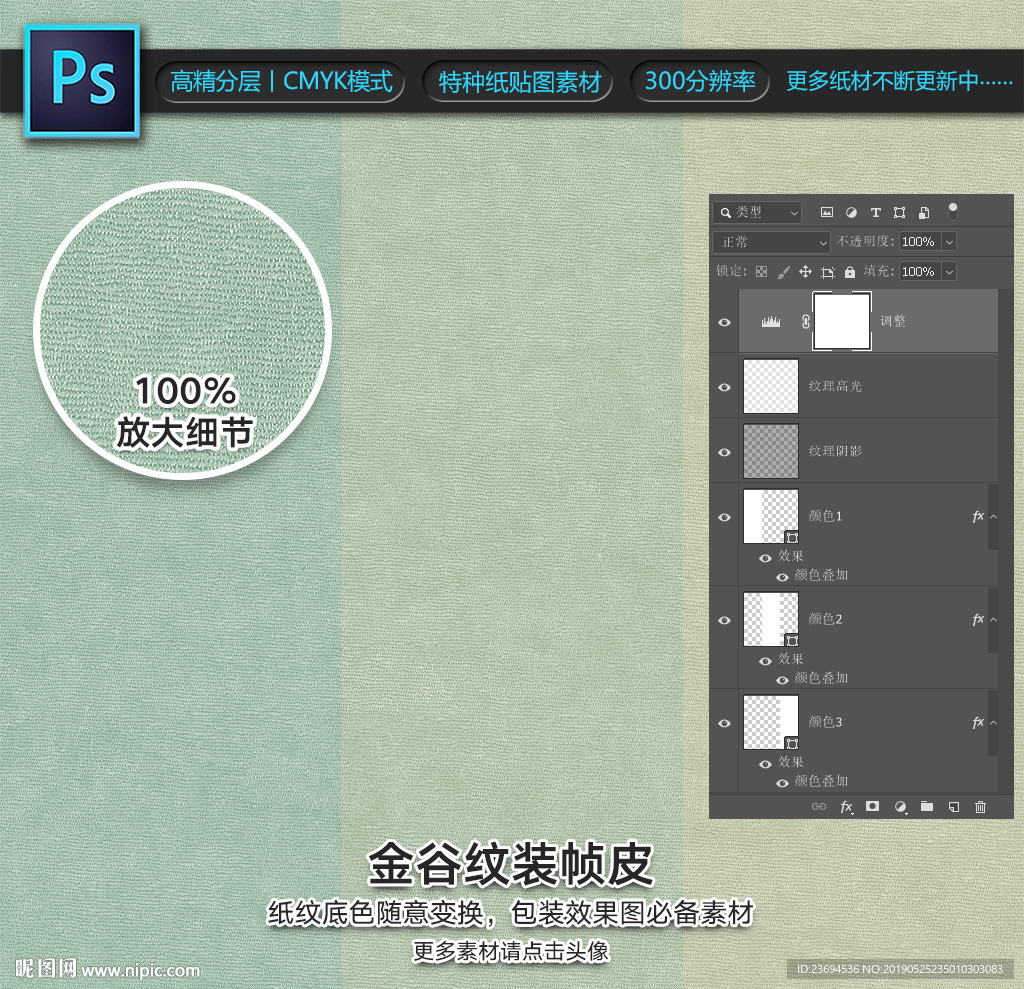Viewport: 1024px width, 989px height.
Task: Click the lock all padlock icon
Action: (850, 272)
